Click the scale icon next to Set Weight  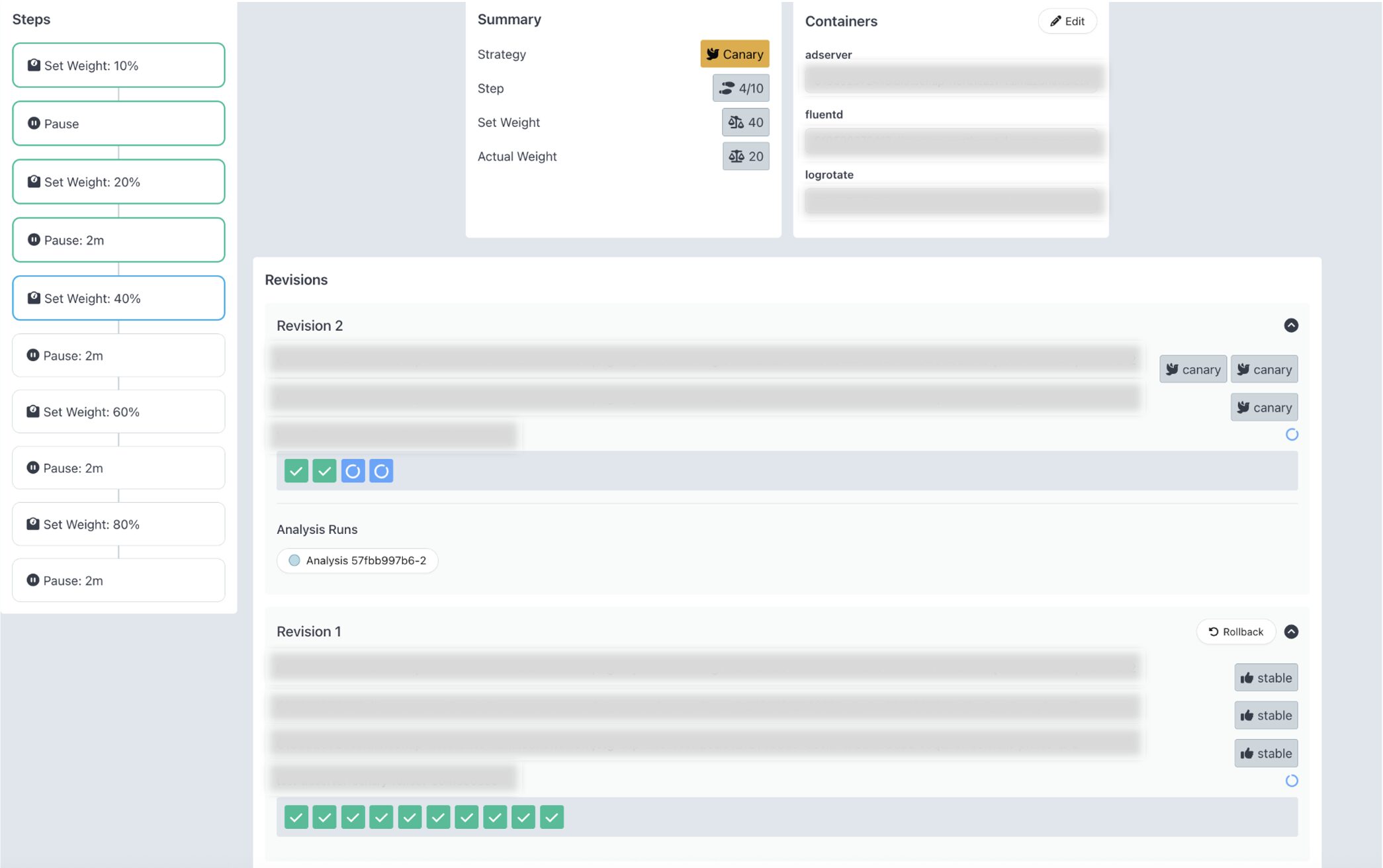(x=735, y=122)
